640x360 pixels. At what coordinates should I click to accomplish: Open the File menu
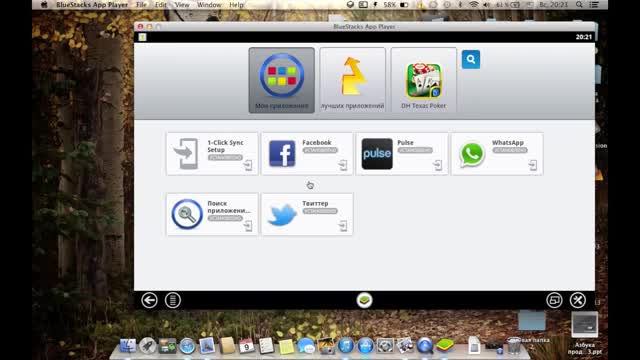tap(141, 5)
